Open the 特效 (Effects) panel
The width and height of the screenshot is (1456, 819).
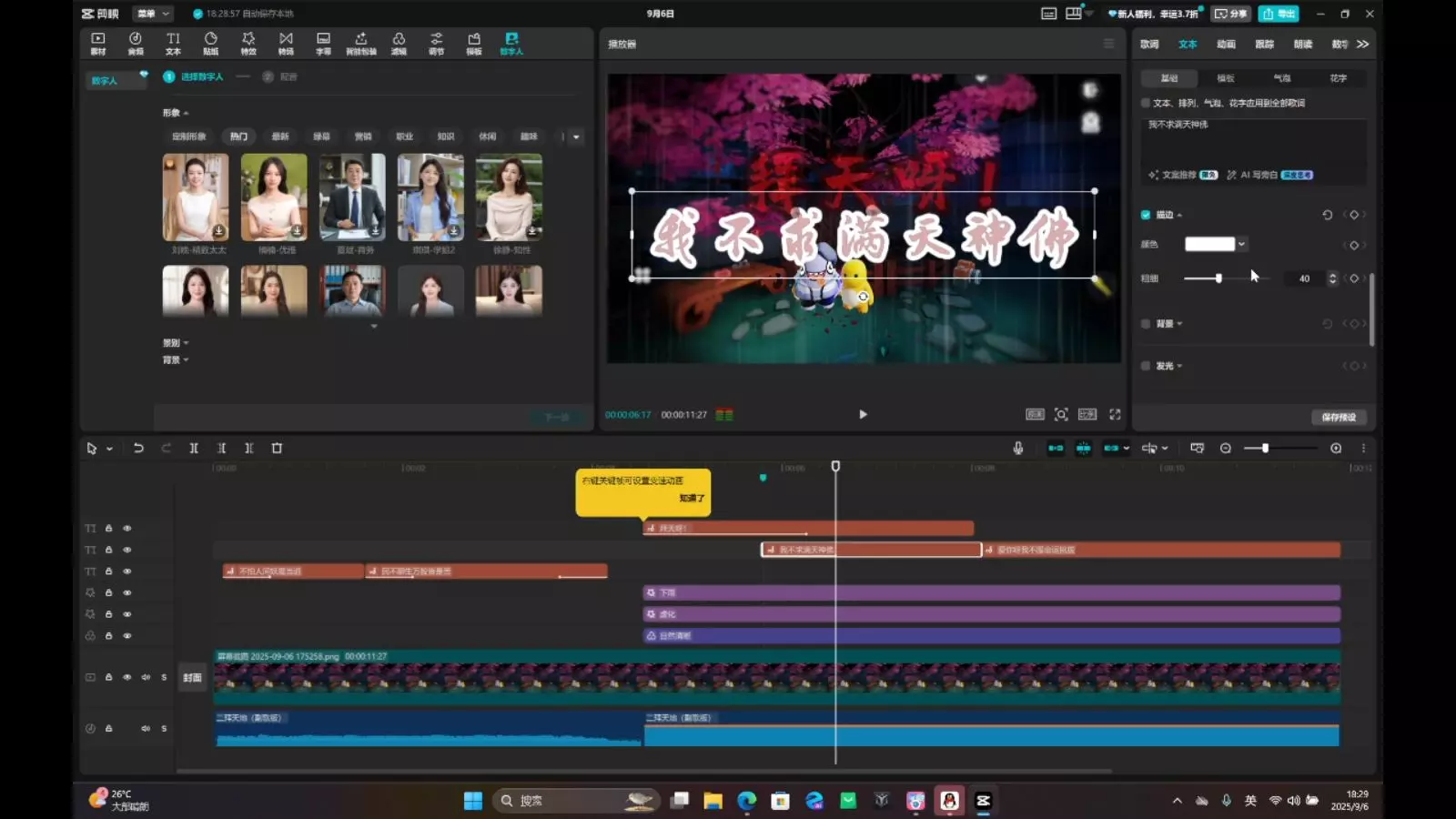pyautogui.click(x=248, y=43)
